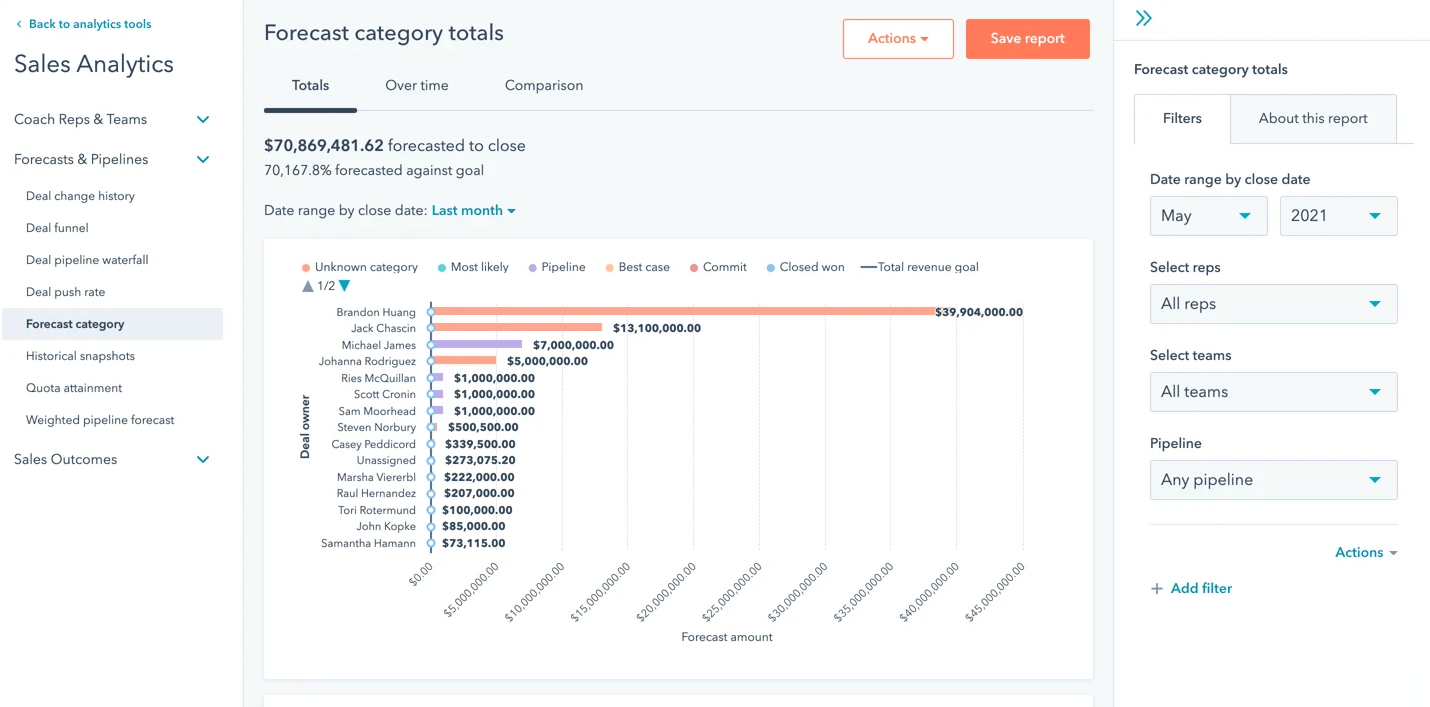Open the May month dropdown
Image resolution: width=1430 pixels, height=707 pixels.
point(1208,216)
